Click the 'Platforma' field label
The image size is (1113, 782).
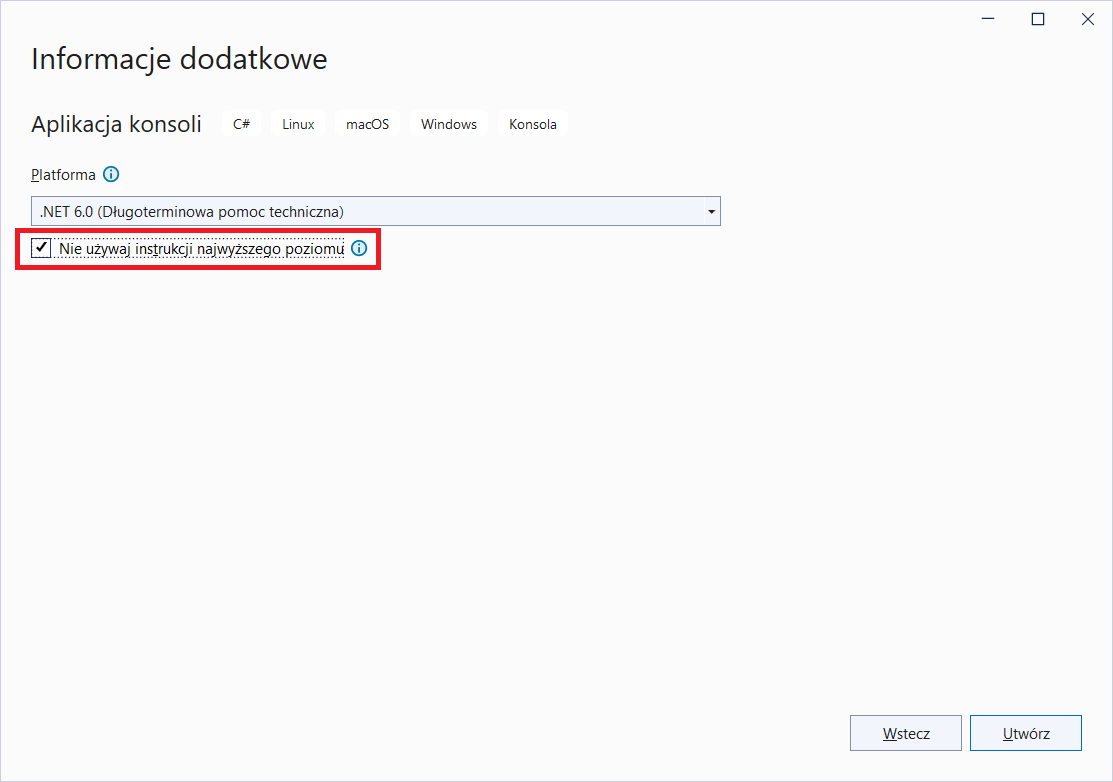click(x=64, y=174)
